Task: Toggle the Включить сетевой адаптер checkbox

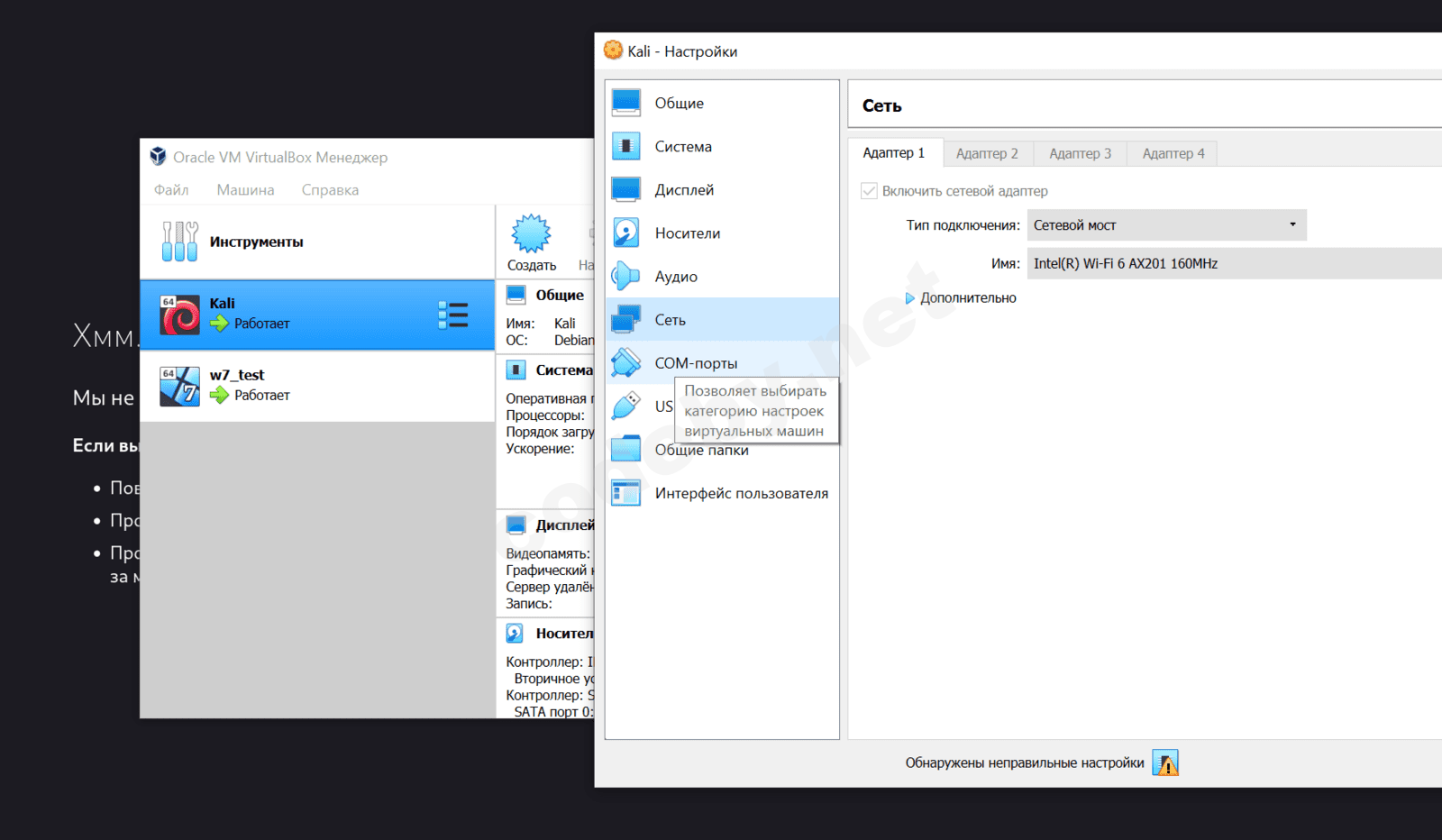Action: (x=870, y=191)
